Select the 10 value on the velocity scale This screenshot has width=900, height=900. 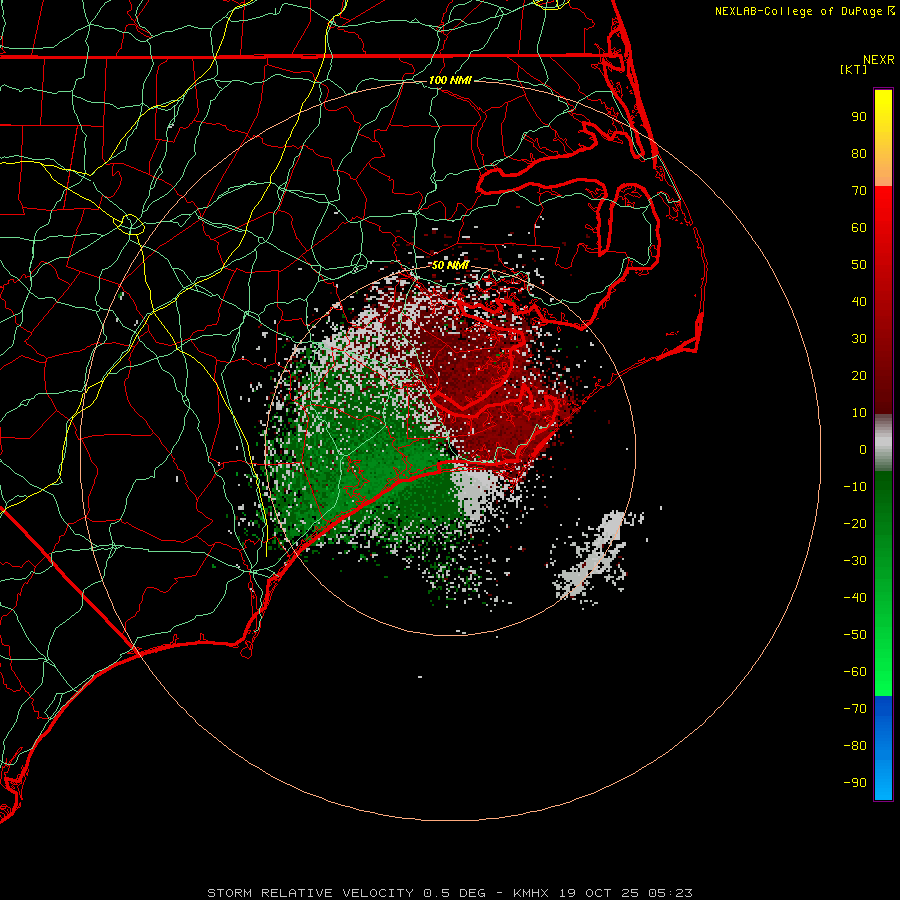tap(859, 413)
